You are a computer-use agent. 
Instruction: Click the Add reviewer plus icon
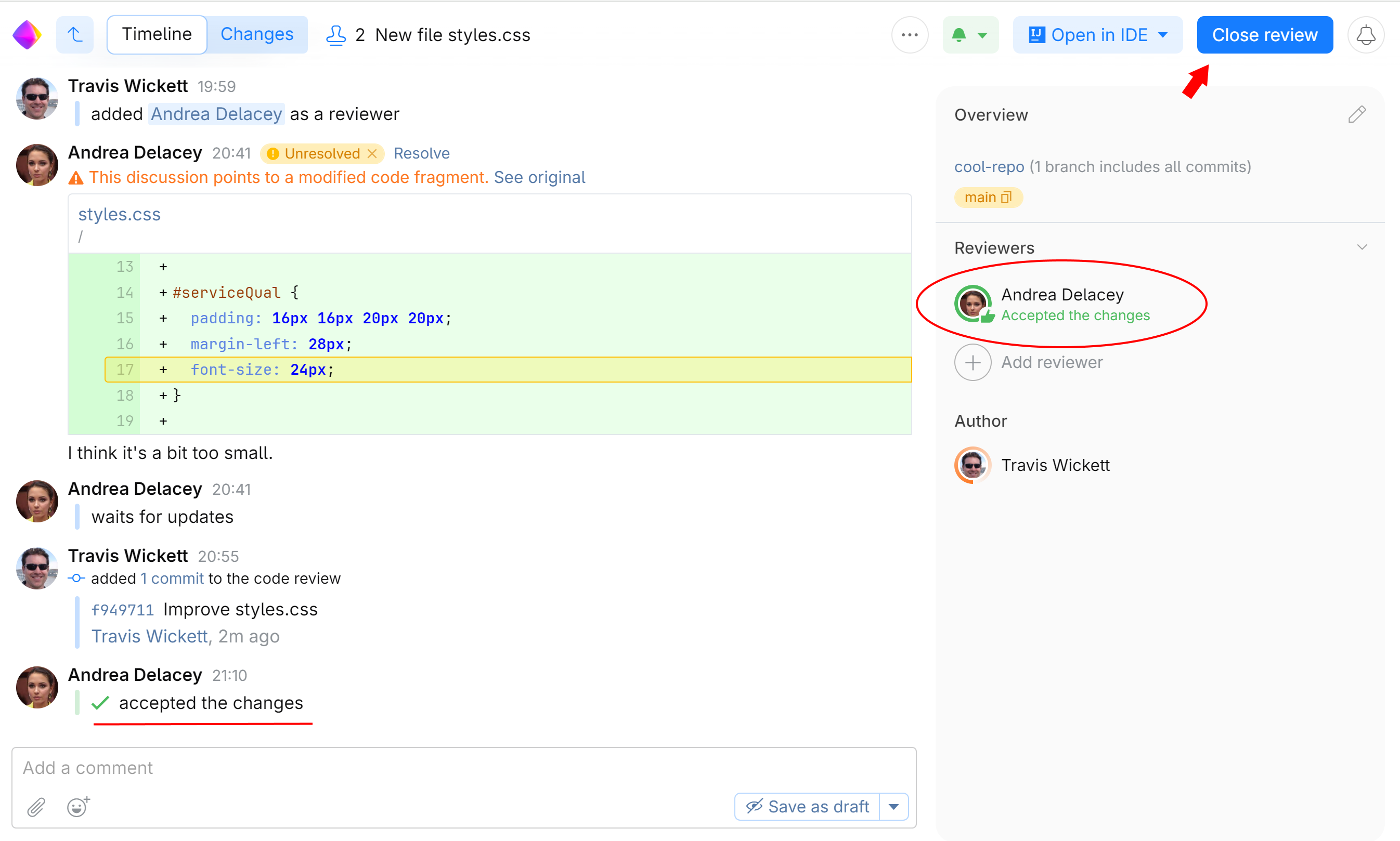point(973,363)
